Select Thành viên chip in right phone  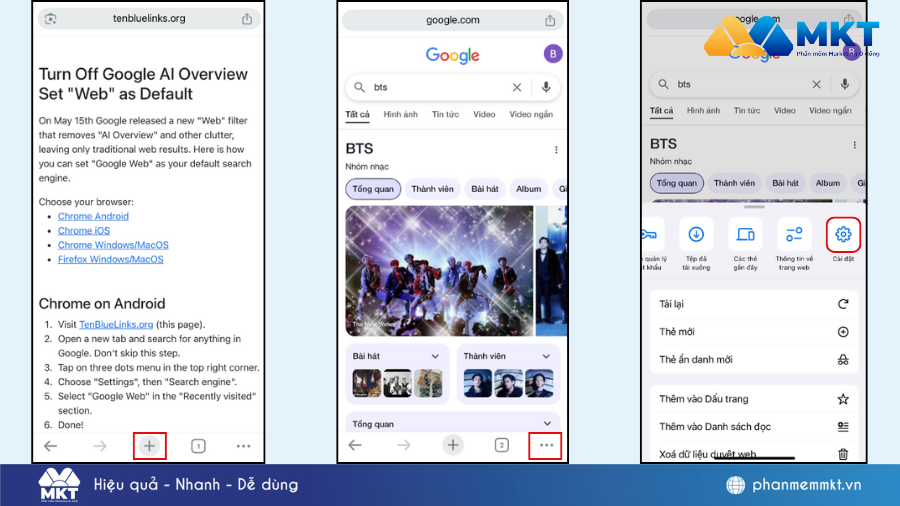coord(734,183)
